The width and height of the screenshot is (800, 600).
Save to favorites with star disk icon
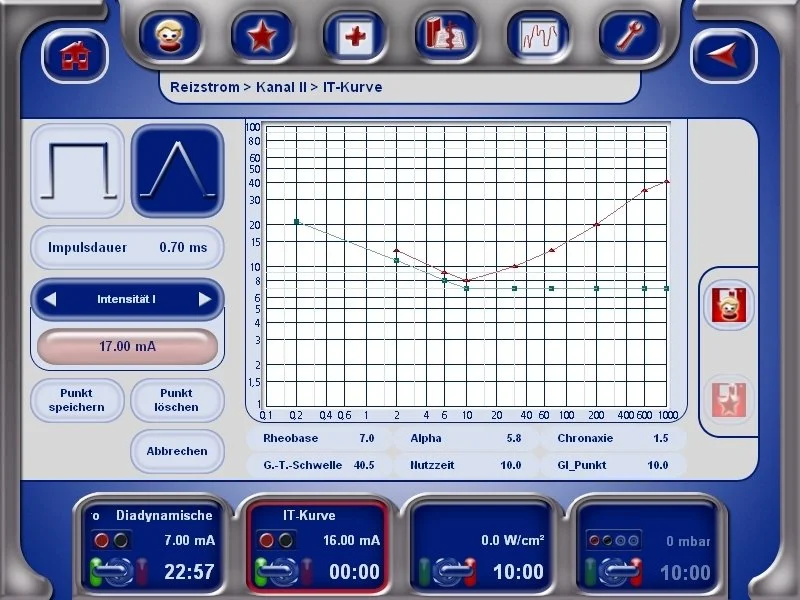coord(729,401)
